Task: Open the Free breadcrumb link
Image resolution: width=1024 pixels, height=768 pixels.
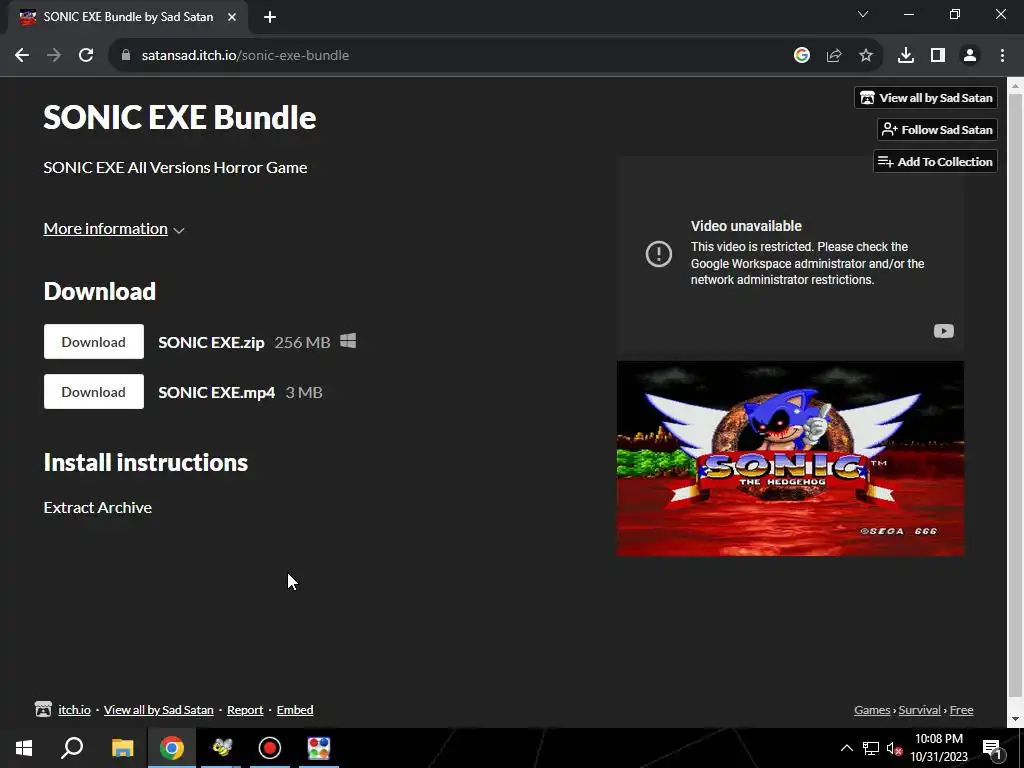Action: click(x=961, y=710)
